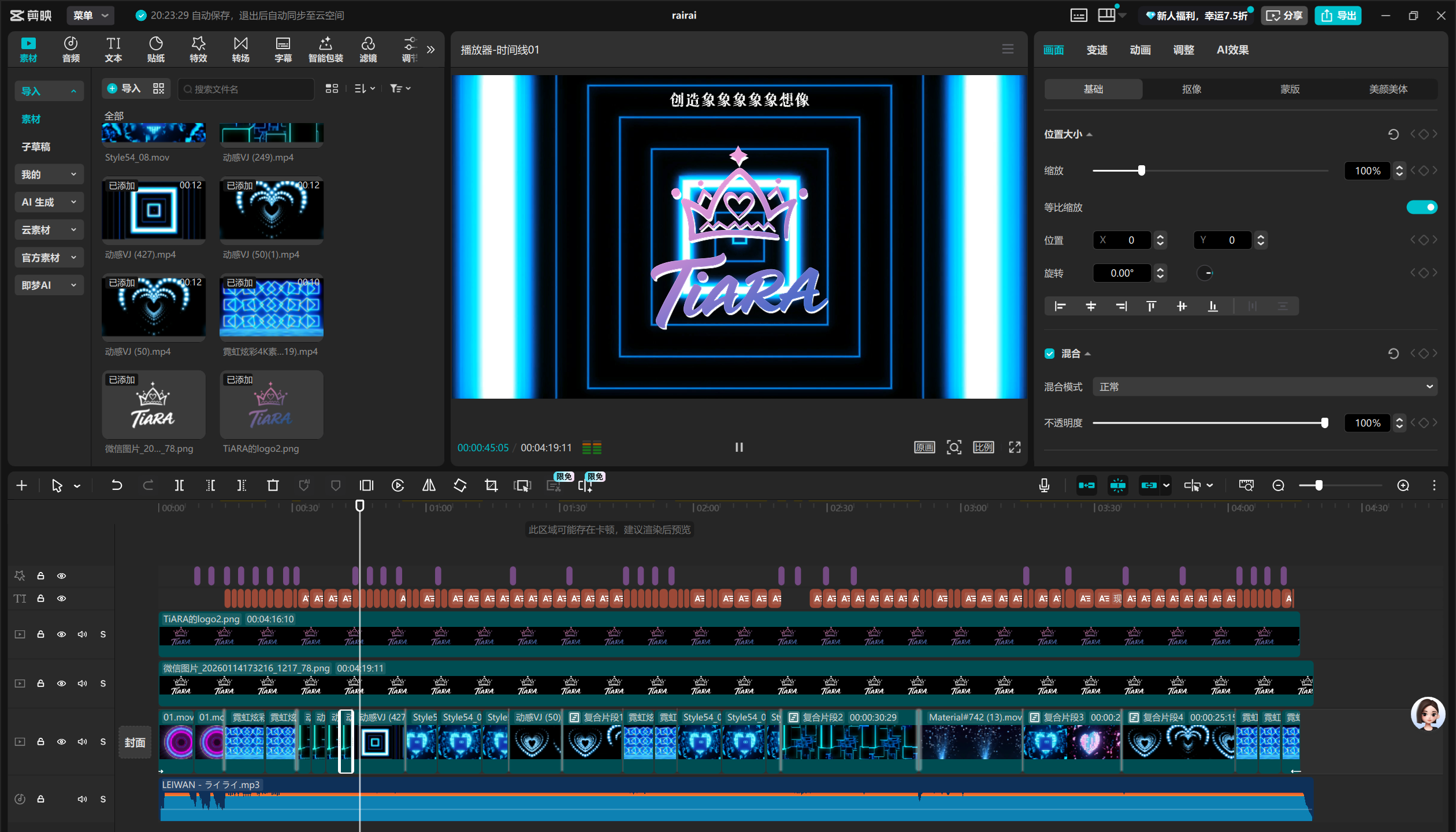Image resolution: width=1456 pixels, height=832 pixels.
Task: Click the delete trash icon in timeline toolbar
Action: (273, 486)
